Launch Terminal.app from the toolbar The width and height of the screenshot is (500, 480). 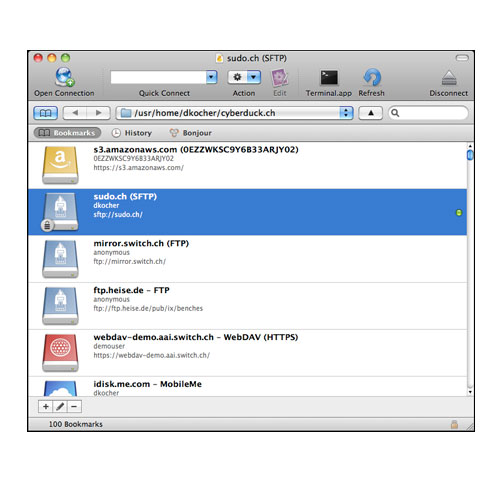click(x=329, y=78)
